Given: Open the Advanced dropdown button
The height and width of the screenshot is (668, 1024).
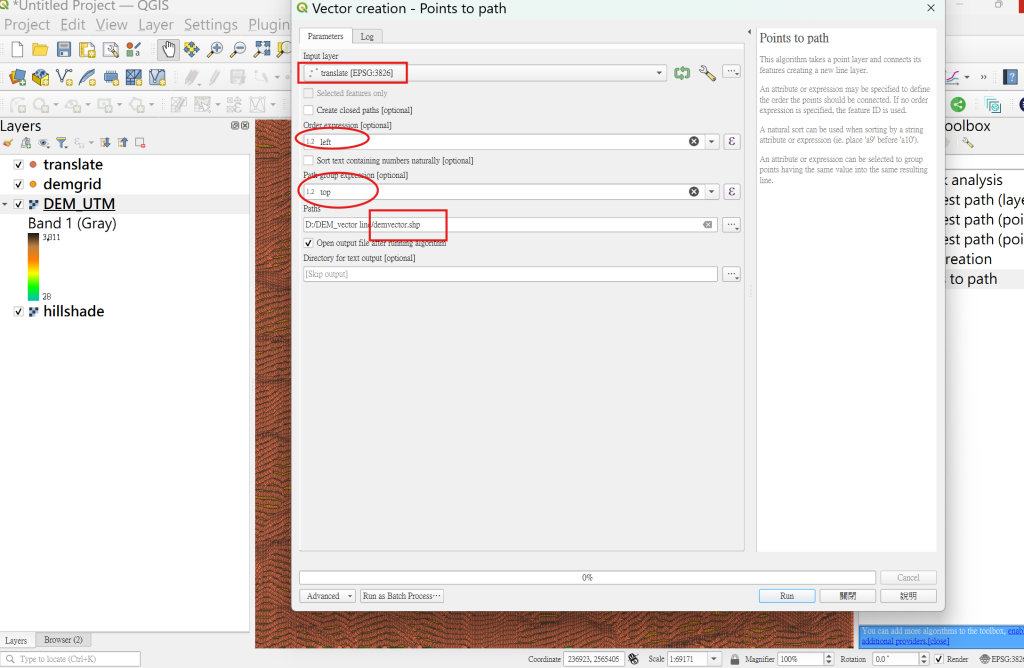Looking at the screenshot, I should (x=327, y=596).
